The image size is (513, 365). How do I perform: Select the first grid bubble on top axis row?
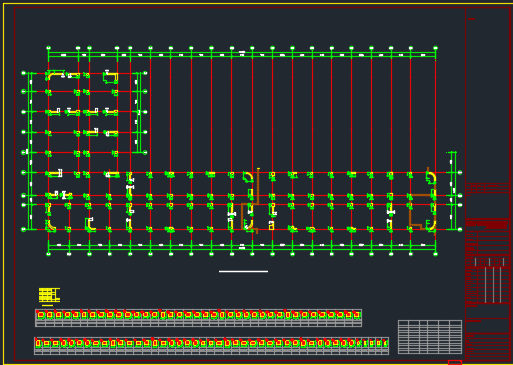(49, 48)
